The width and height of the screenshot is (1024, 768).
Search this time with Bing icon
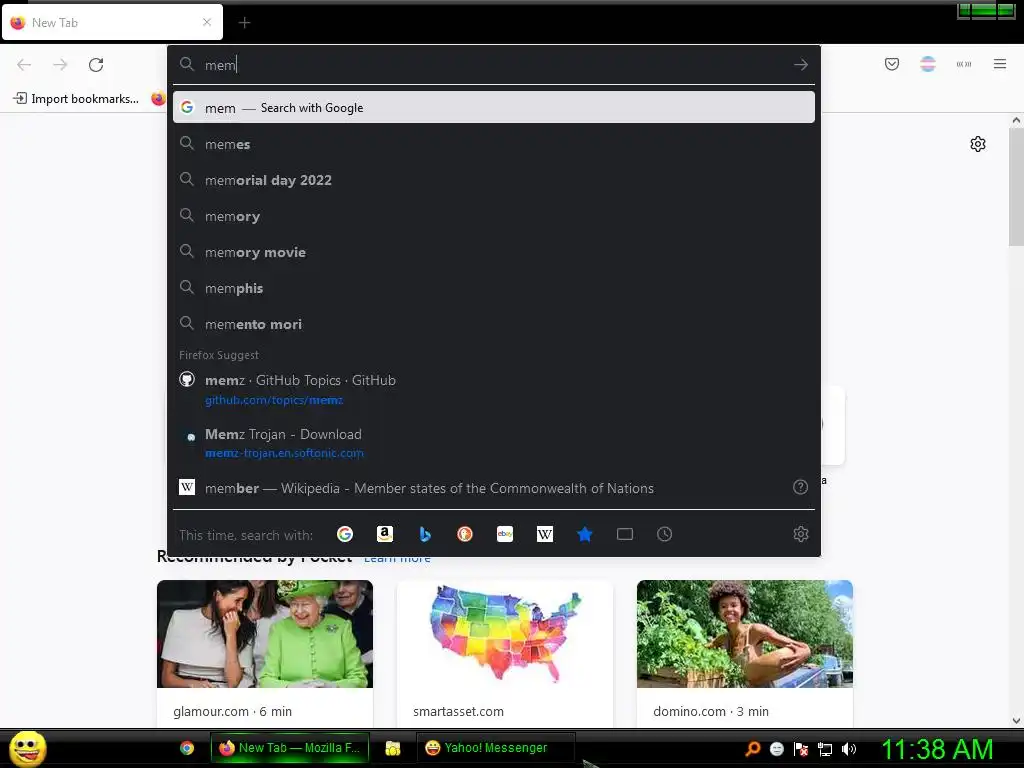(x=424, y=534)
